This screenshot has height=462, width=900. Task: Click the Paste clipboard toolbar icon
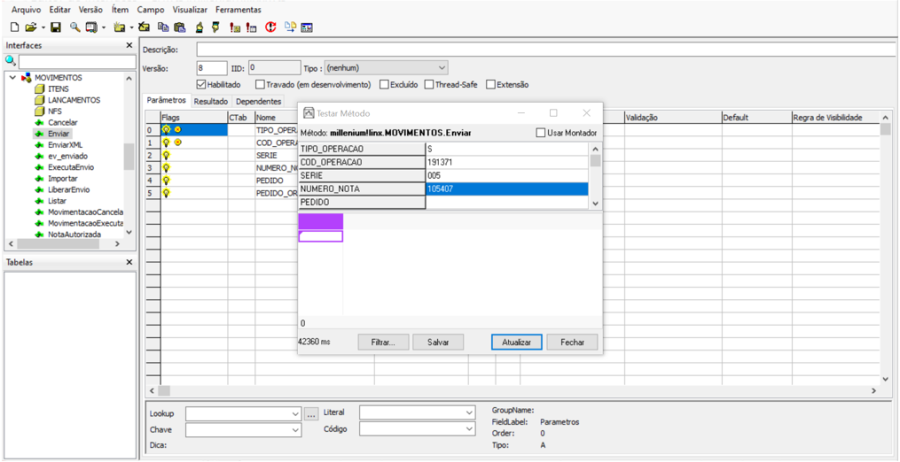coord(180,27)
